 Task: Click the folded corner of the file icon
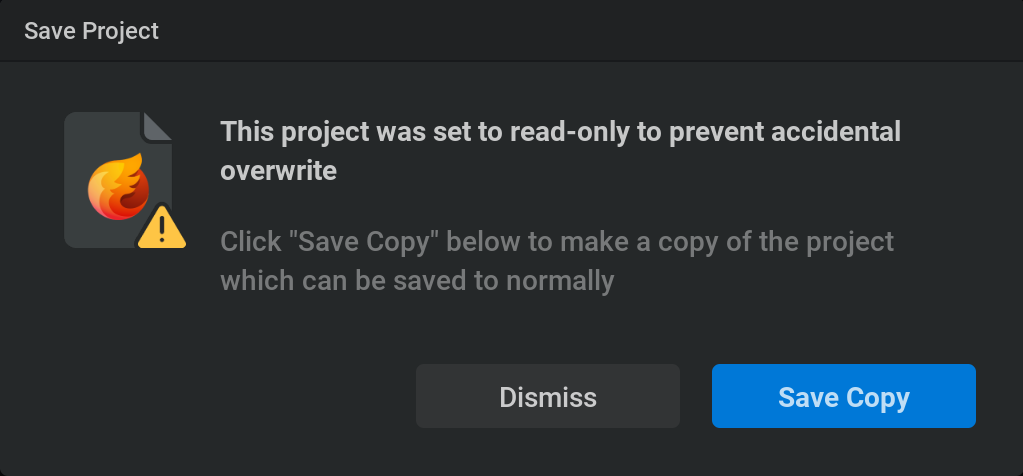pos(157,126)
